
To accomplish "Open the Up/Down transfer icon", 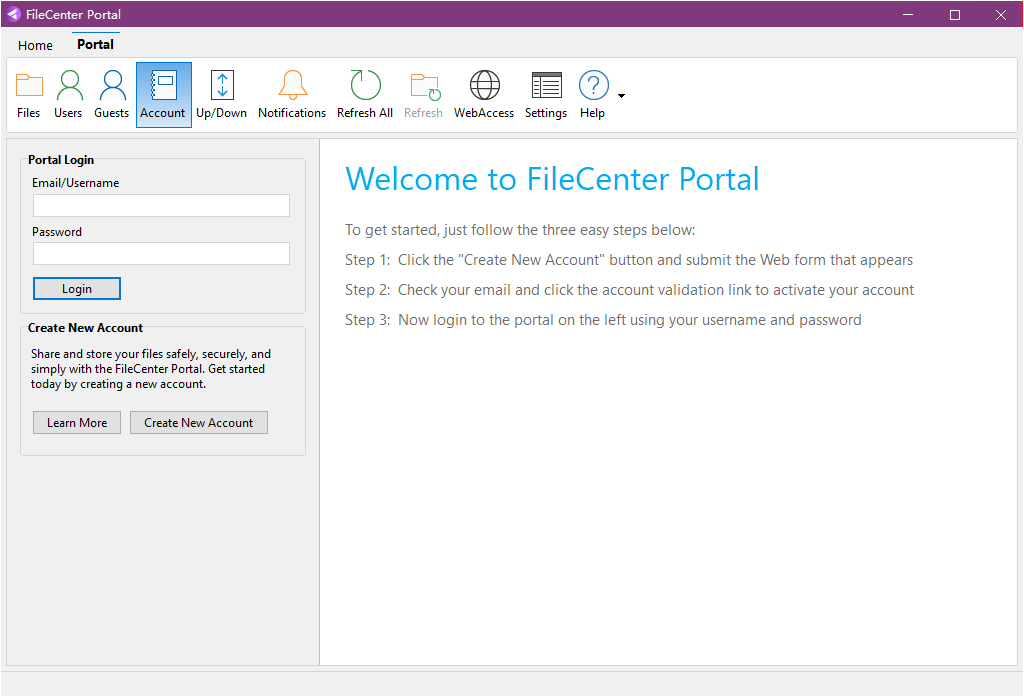I will coord(221,95).
